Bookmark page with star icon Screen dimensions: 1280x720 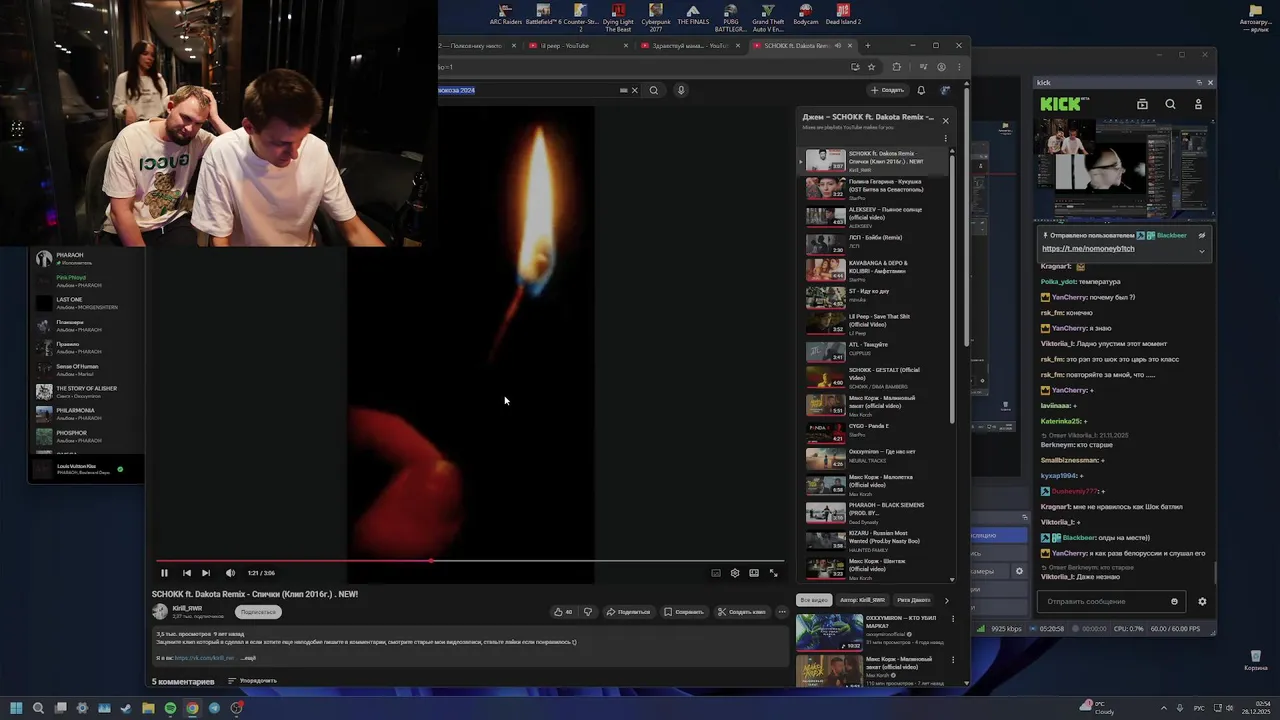(x=872, y=67)
